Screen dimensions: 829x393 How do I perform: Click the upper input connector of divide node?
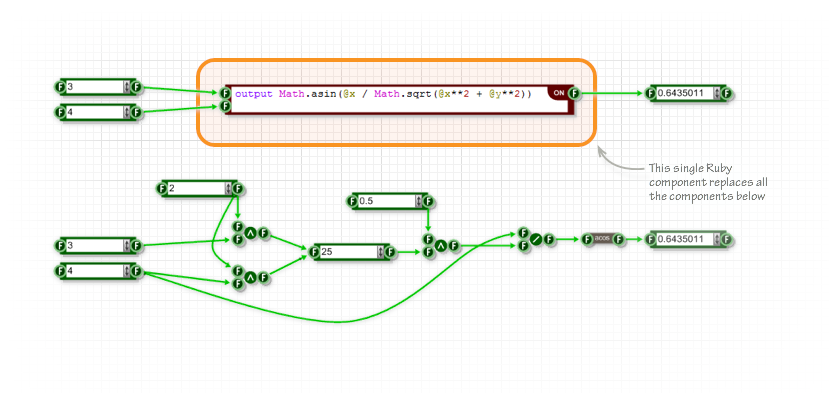(x=523, y=233)
